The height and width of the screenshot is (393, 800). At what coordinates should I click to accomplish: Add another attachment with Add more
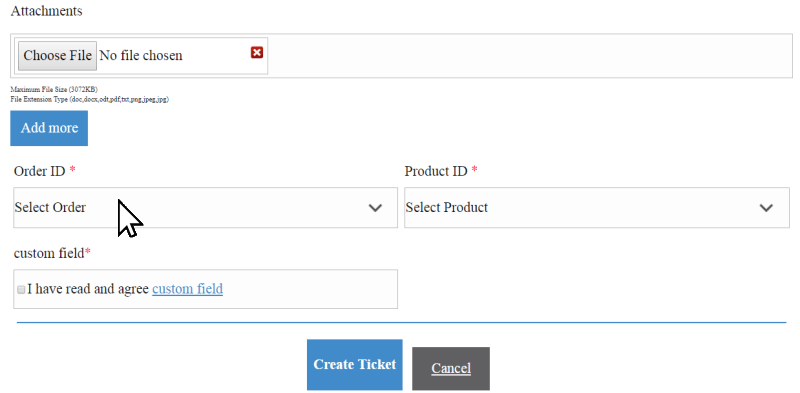49,128
